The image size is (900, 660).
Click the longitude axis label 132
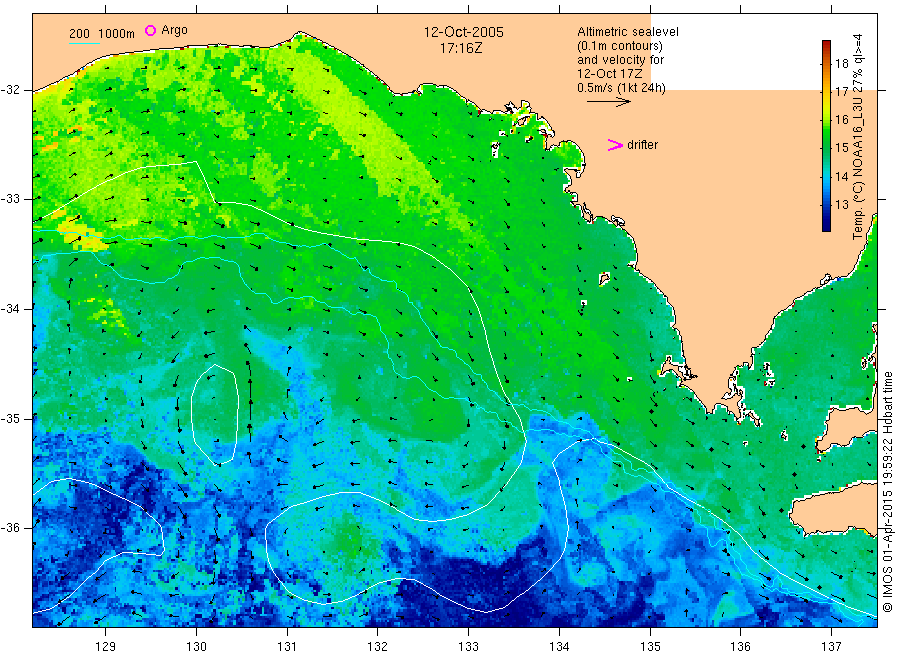(378, 647)
